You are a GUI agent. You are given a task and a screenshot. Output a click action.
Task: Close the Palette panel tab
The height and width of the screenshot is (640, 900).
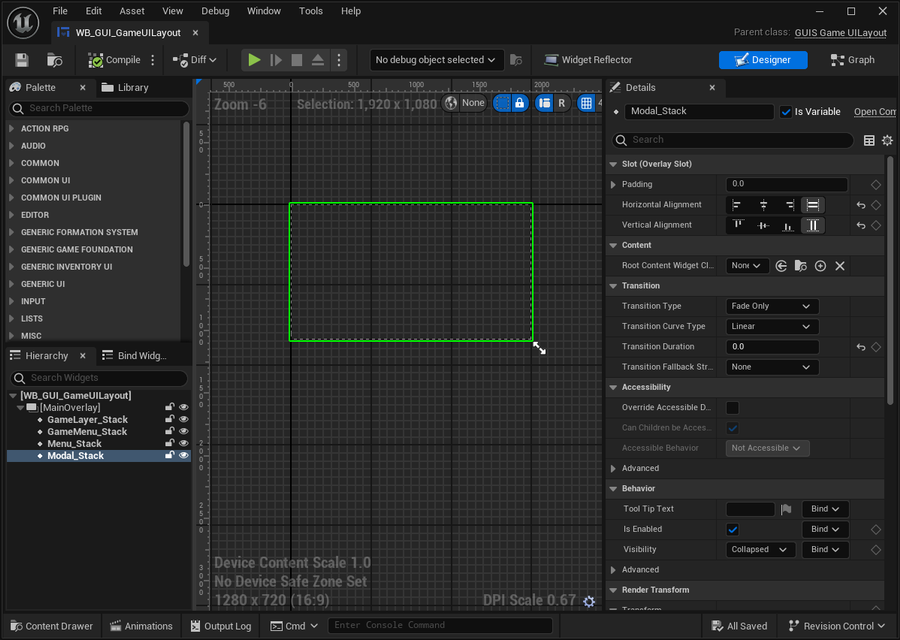tap(83, 87)
